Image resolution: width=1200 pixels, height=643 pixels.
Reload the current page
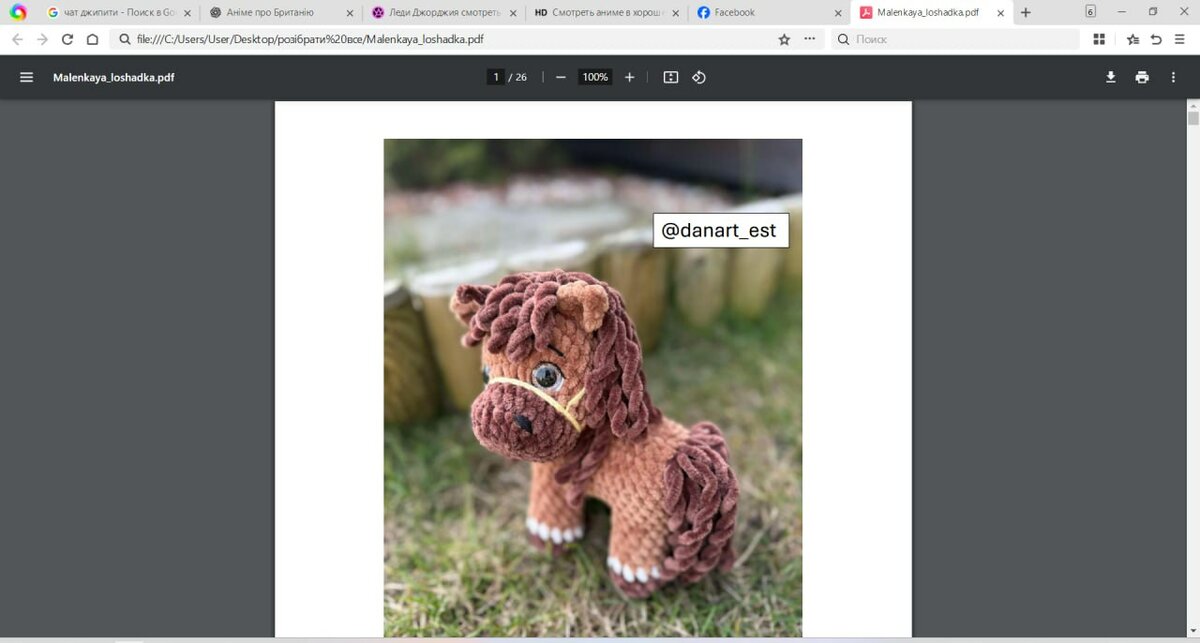pyautogui.click(x=67, y=39)
